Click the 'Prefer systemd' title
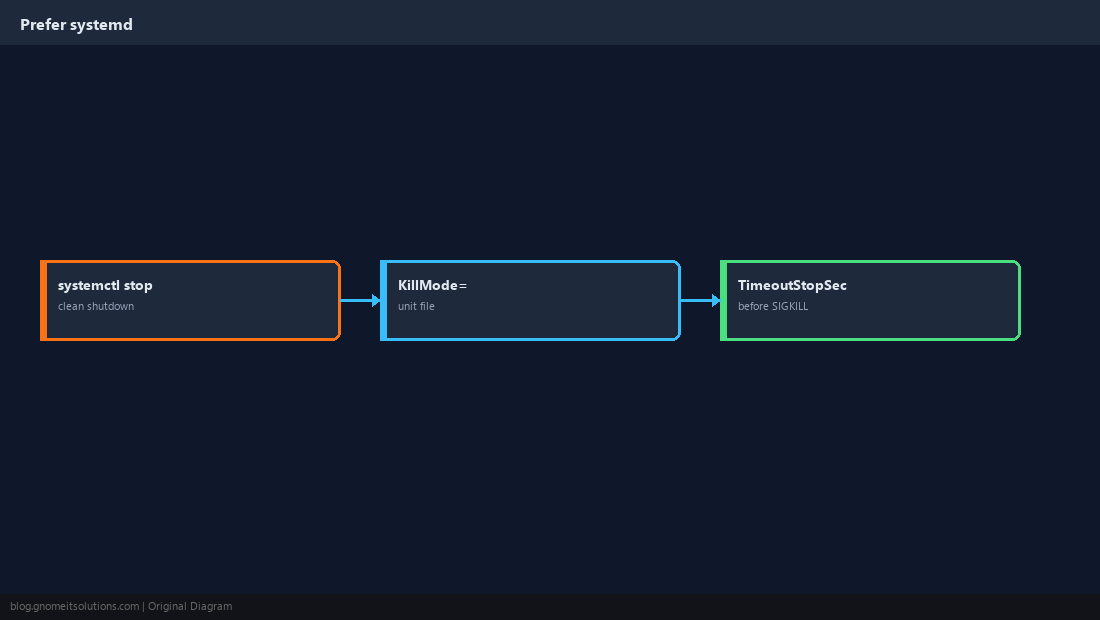1100x620 pixels. point(76,25)
